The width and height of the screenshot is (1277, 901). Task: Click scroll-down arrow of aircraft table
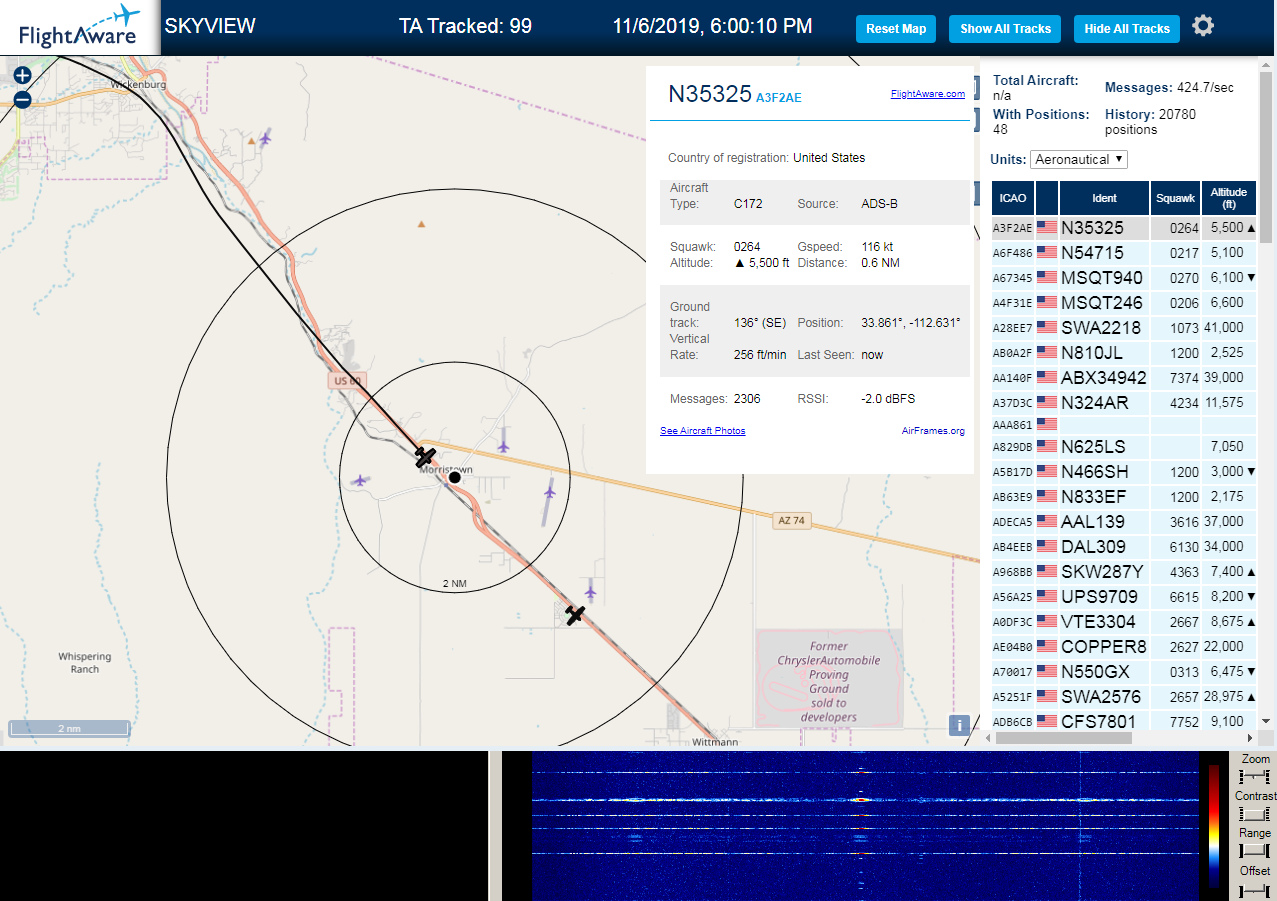[x=1265, y=720]
